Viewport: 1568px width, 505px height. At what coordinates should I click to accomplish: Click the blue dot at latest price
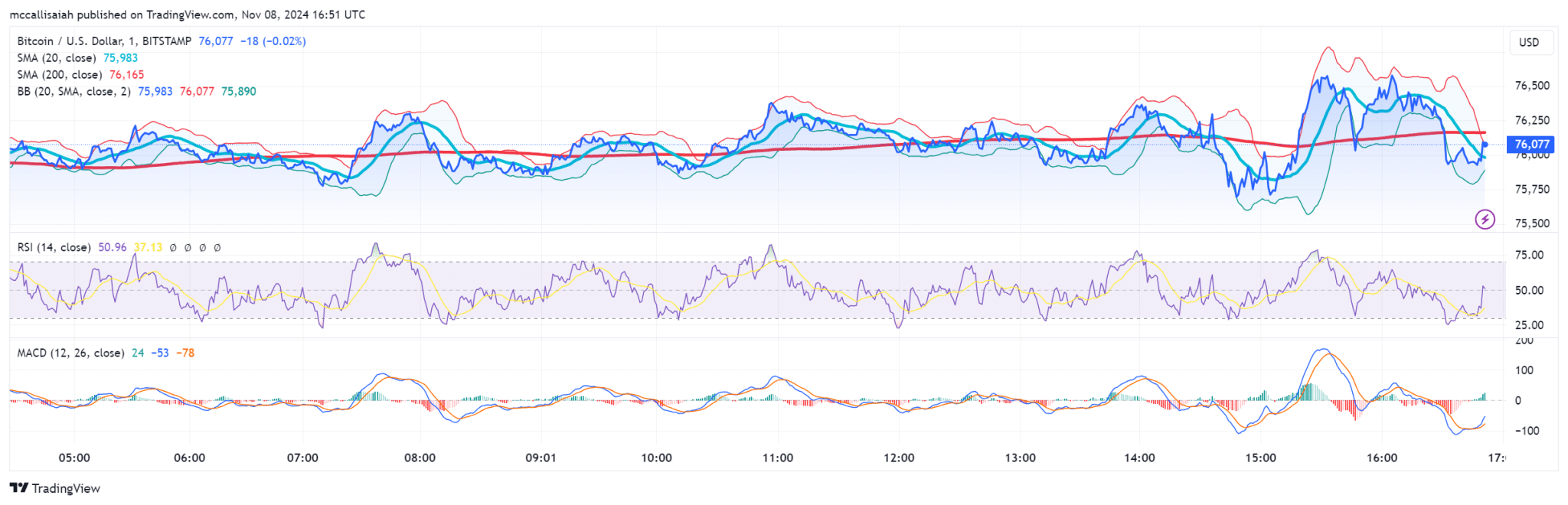click(x=1485, y=145)
